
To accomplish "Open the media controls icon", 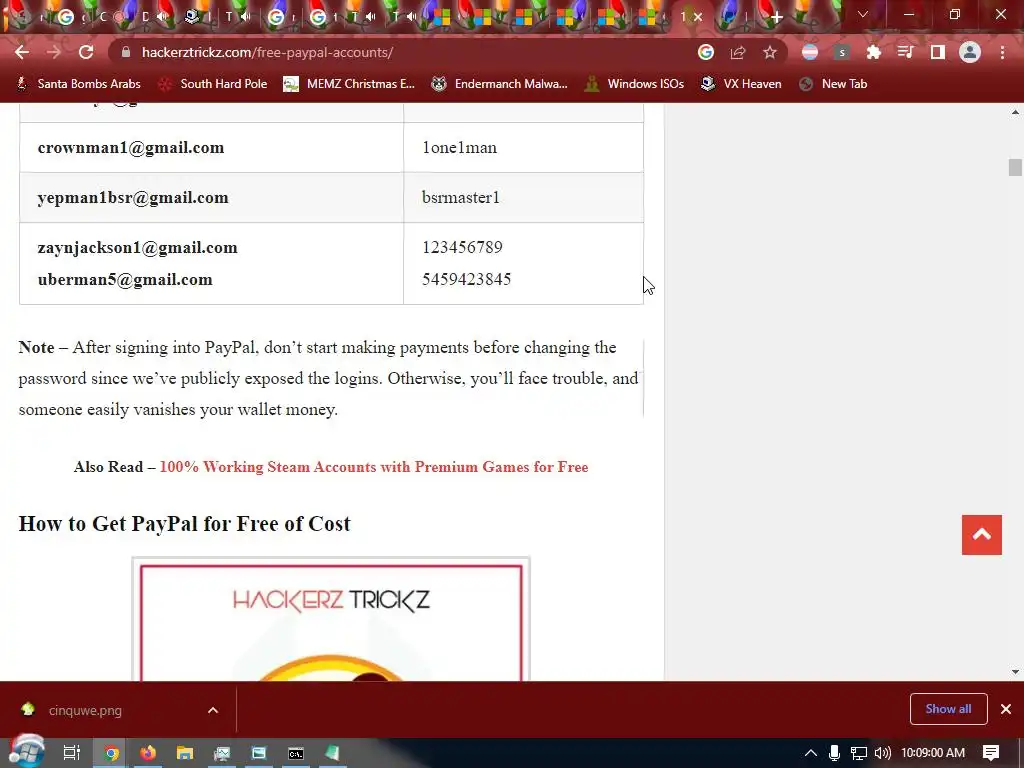I will 905,52.
